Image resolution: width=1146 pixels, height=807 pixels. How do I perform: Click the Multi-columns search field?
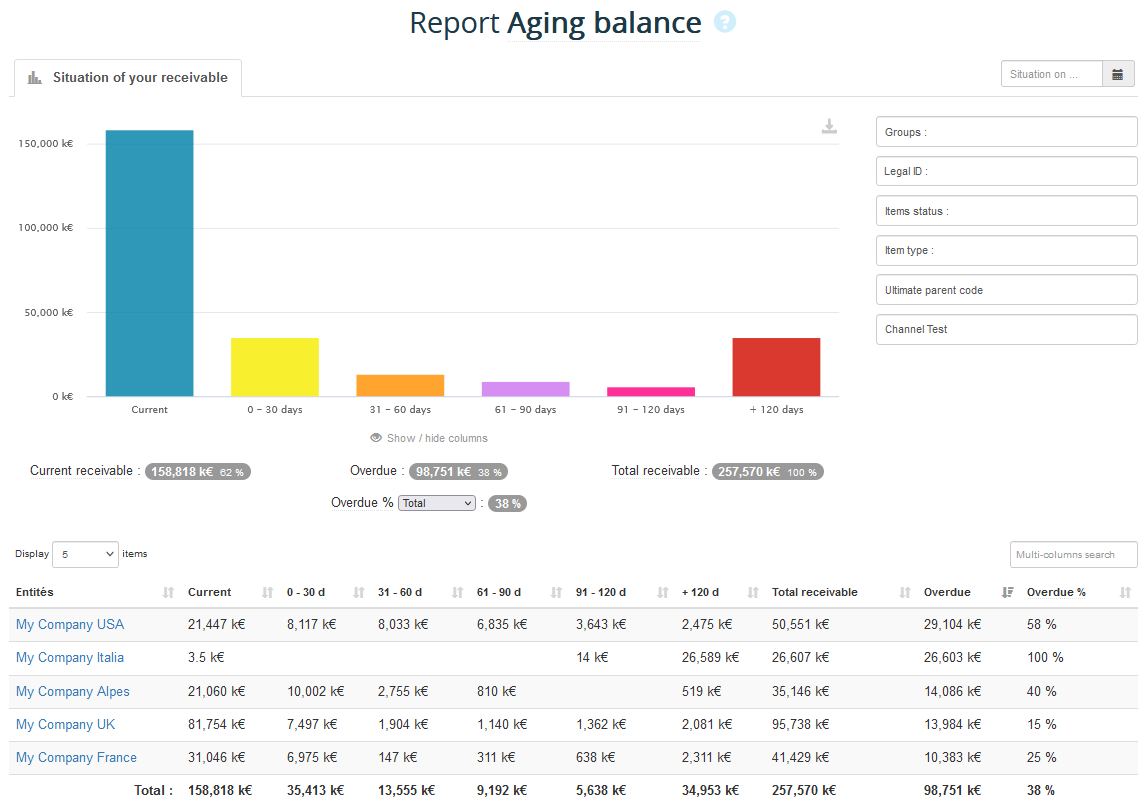pyautogui.click(x=1073, y=555)
